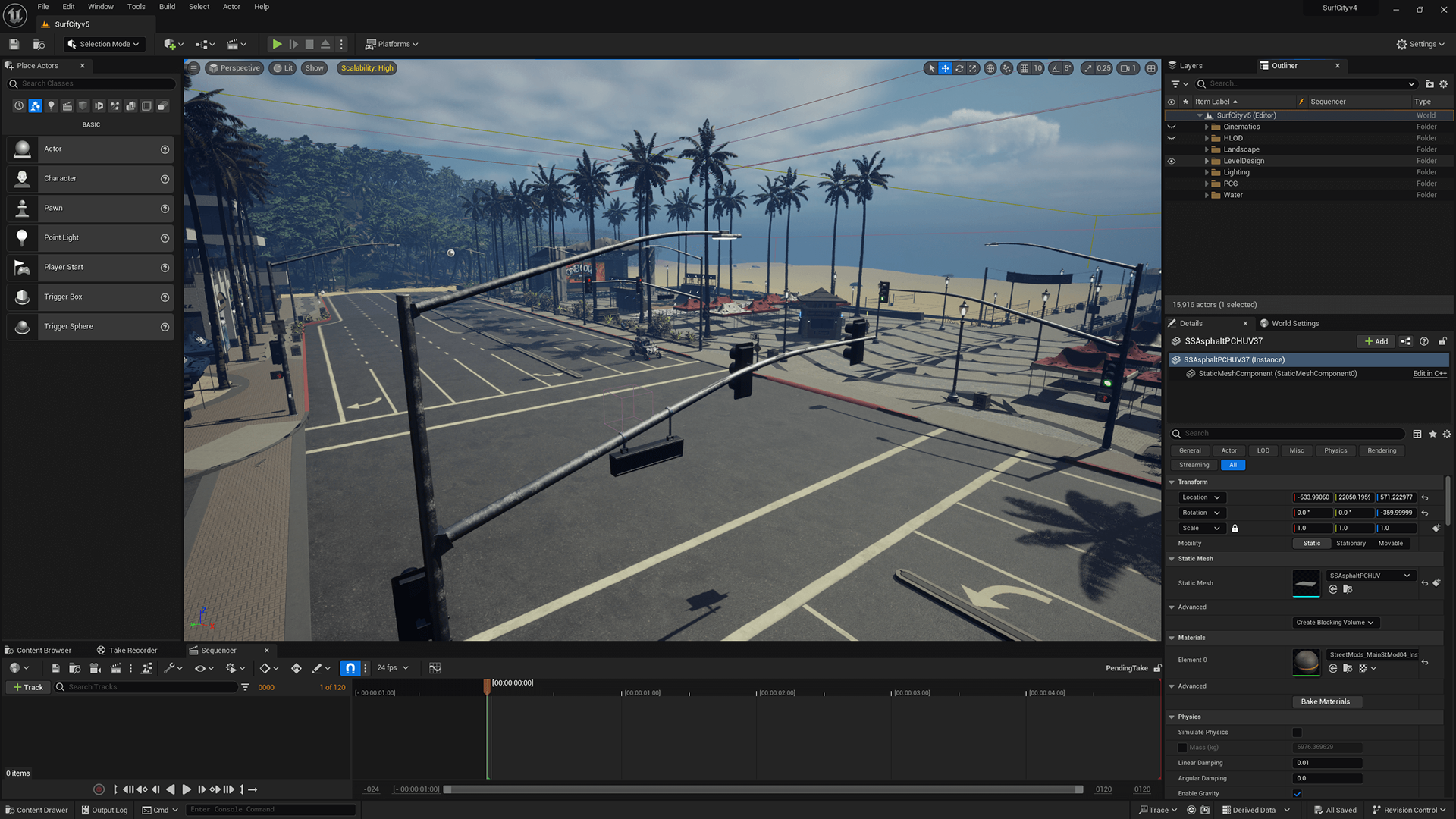Toggle Sequencer magnet snapping button
The width and height of the screenshot is (1456, 819).
point(350,668)
